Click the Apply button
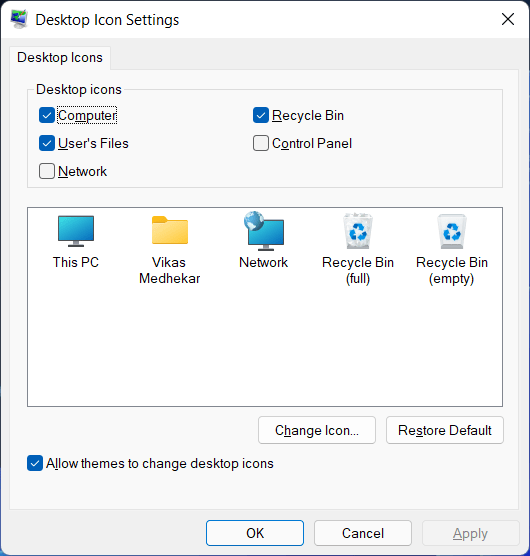 point(470,533)
